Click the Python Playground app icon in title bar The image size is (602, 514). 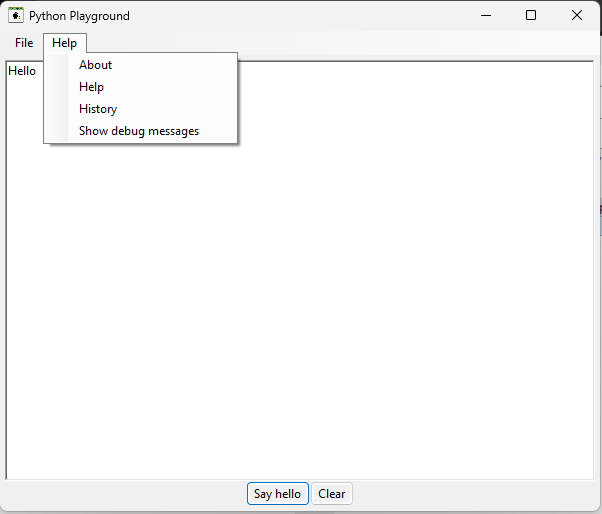(x=16, y=15)
